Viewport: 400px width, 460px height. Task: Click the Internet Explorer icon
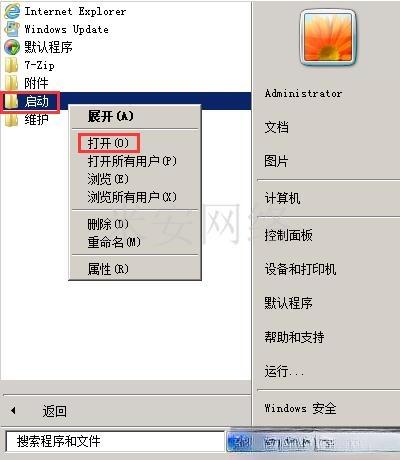pyautogui.click(x=12, y=11)
